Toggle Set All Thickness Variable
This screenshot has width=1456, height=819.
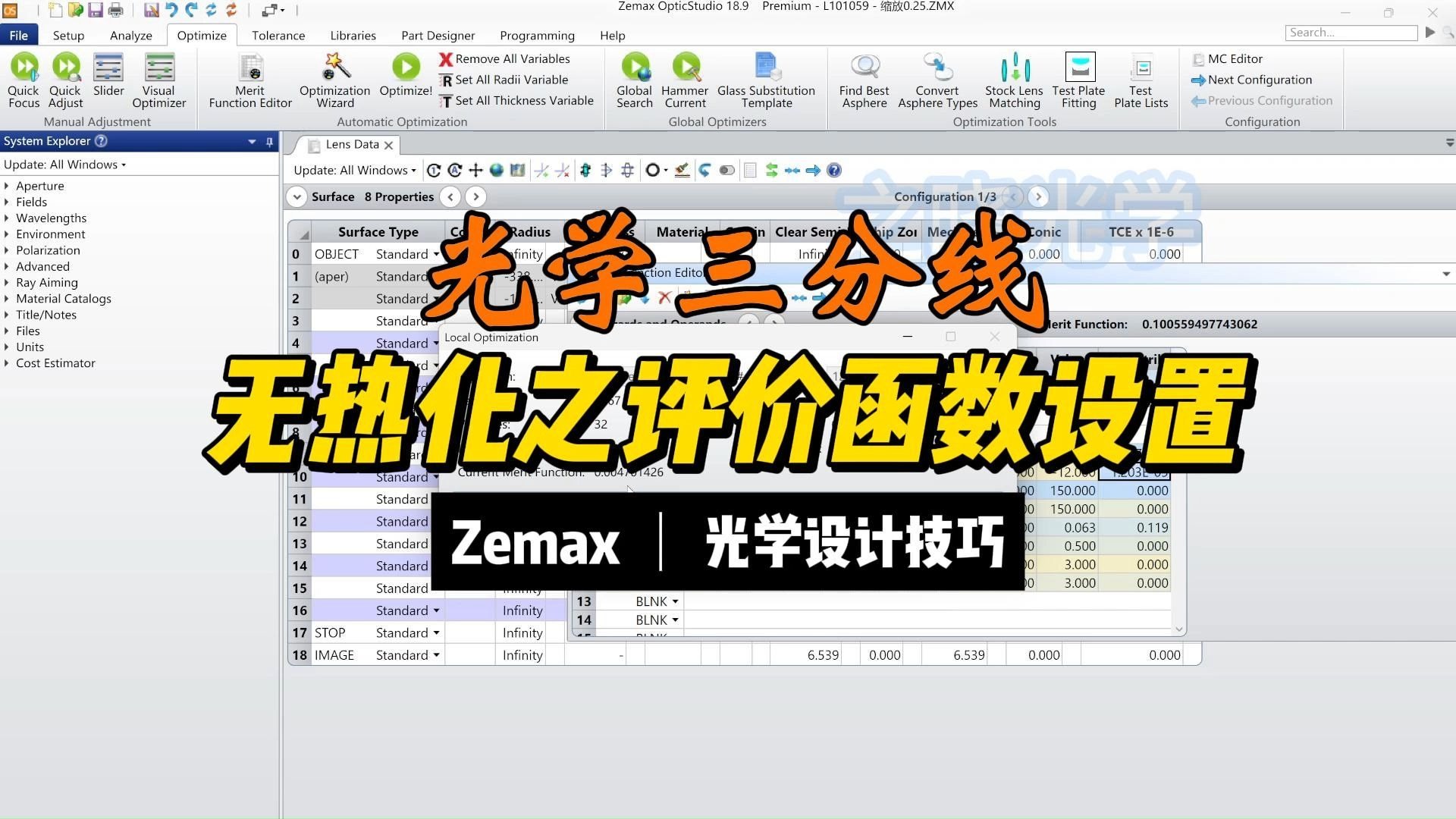518,100
